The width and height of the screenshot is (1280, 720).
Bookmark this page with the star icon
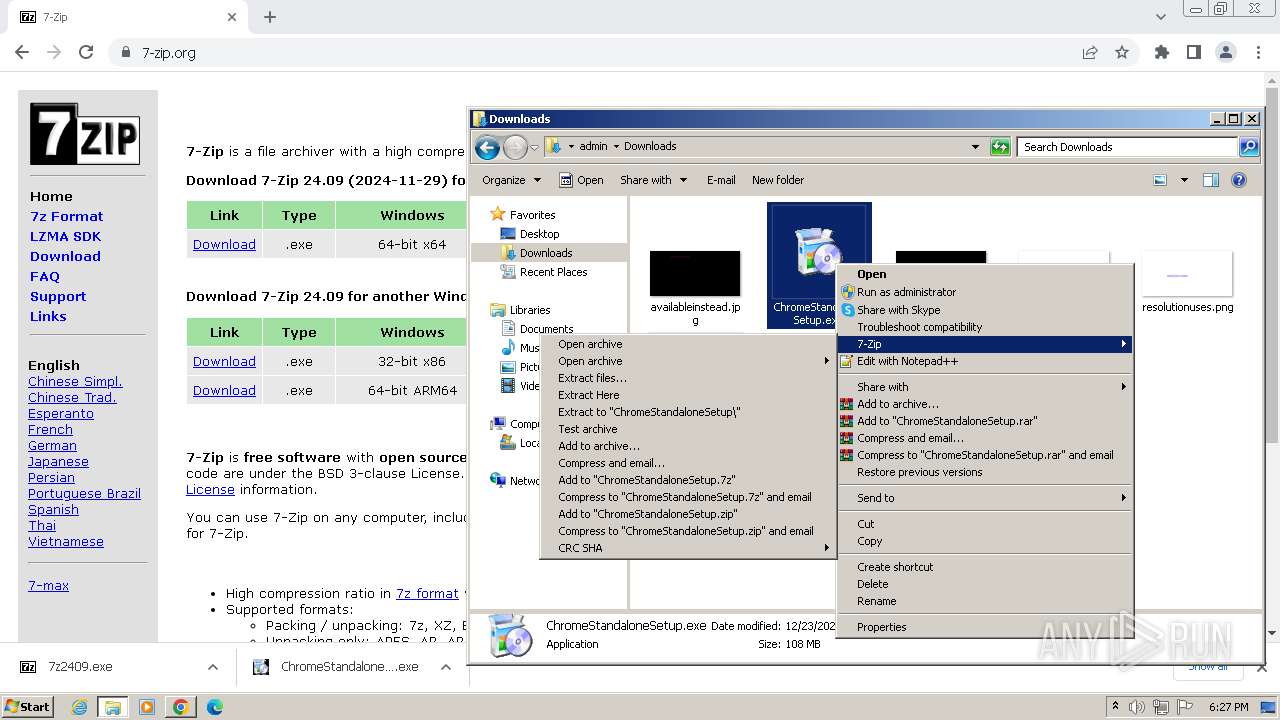pos(1122,52)
